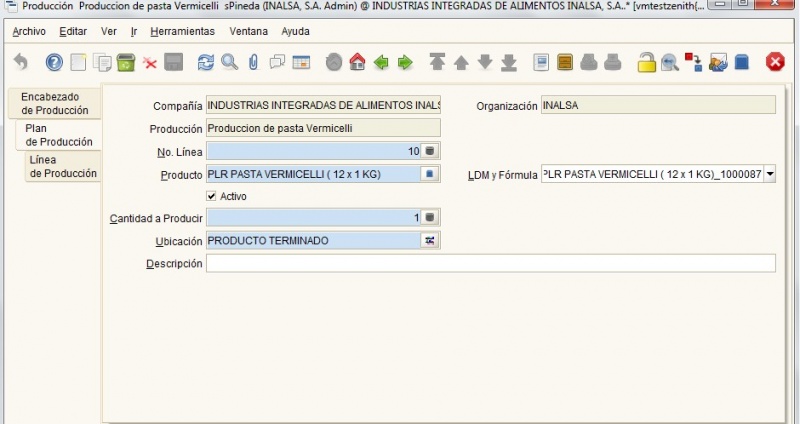
Task: Switch to Línea de Producción tab
Action: coord(63,167)
